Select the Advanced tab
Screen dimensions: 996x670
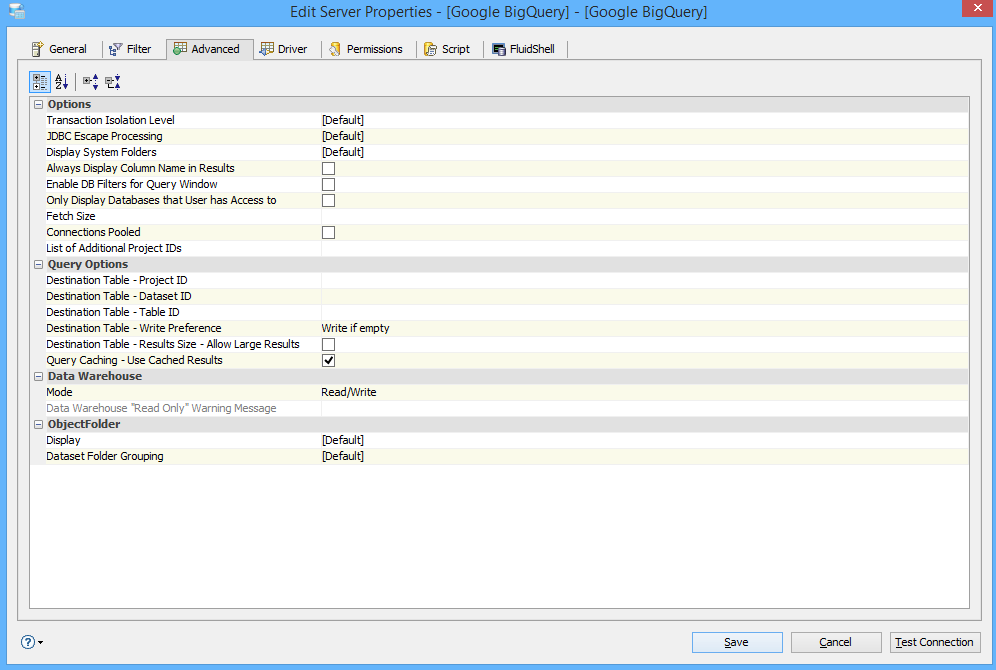[x=209, y=49]
